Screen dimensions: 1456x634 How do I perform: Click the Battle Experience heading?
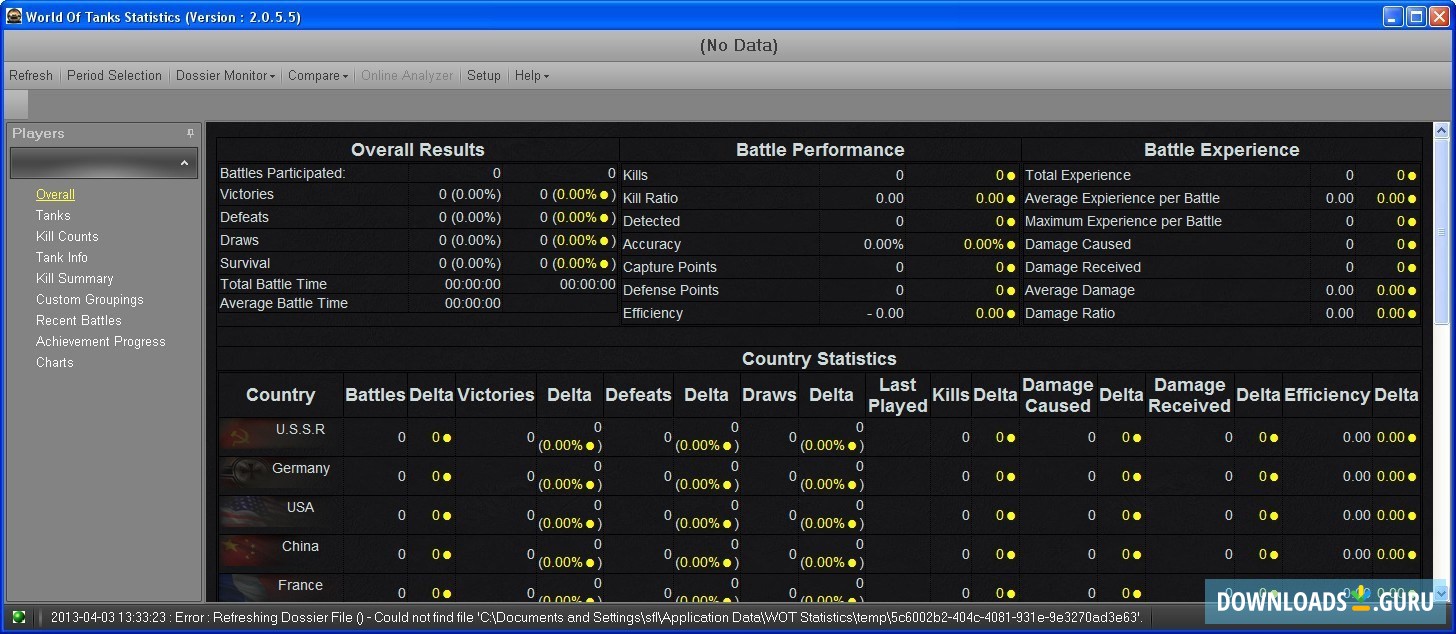click(x=1222, y=150)
